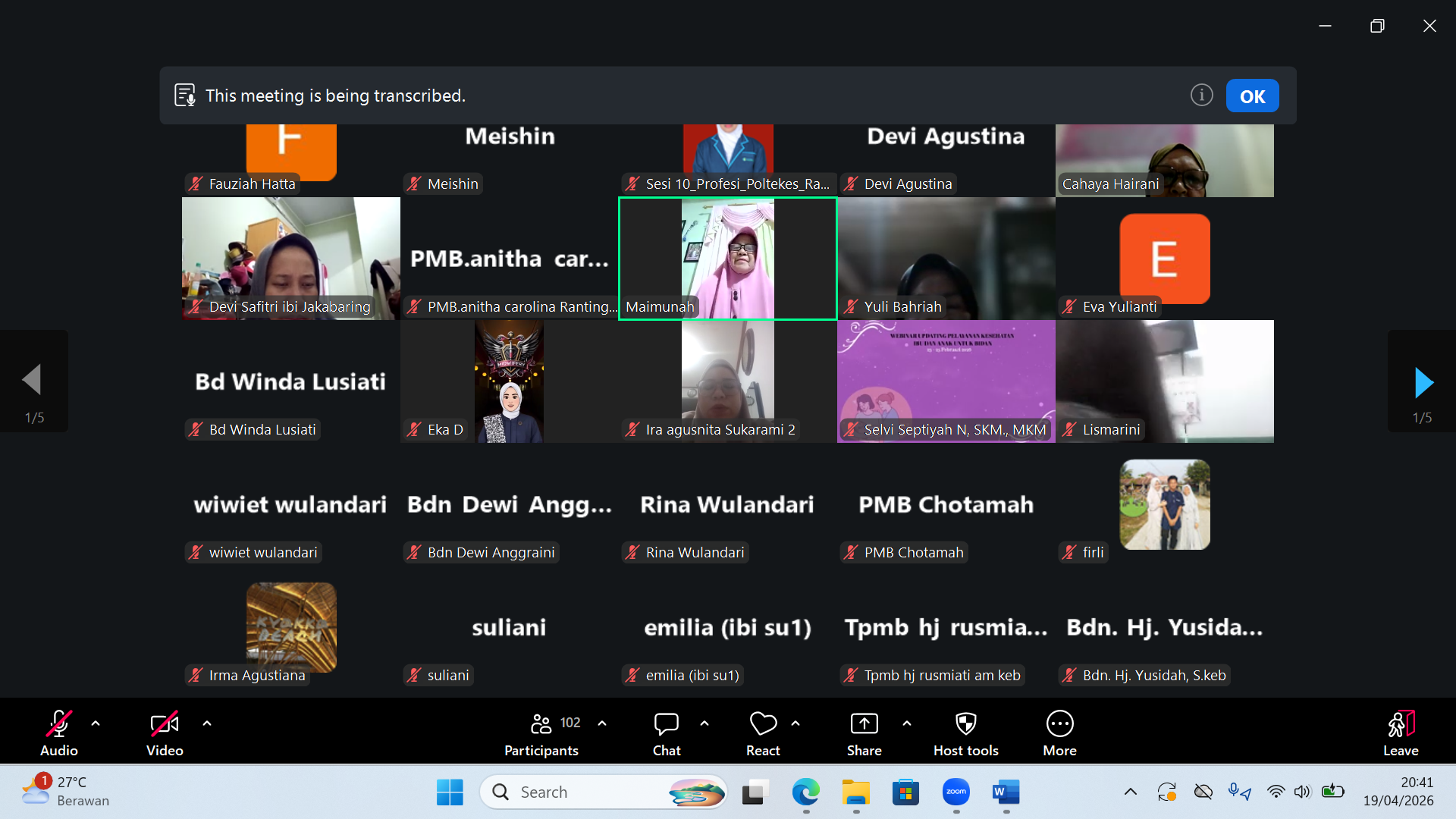Switch to Zoom taskbar icon
Viewport: 1456px width, 819px height.
pyautogui.click(x=956, y=792)
